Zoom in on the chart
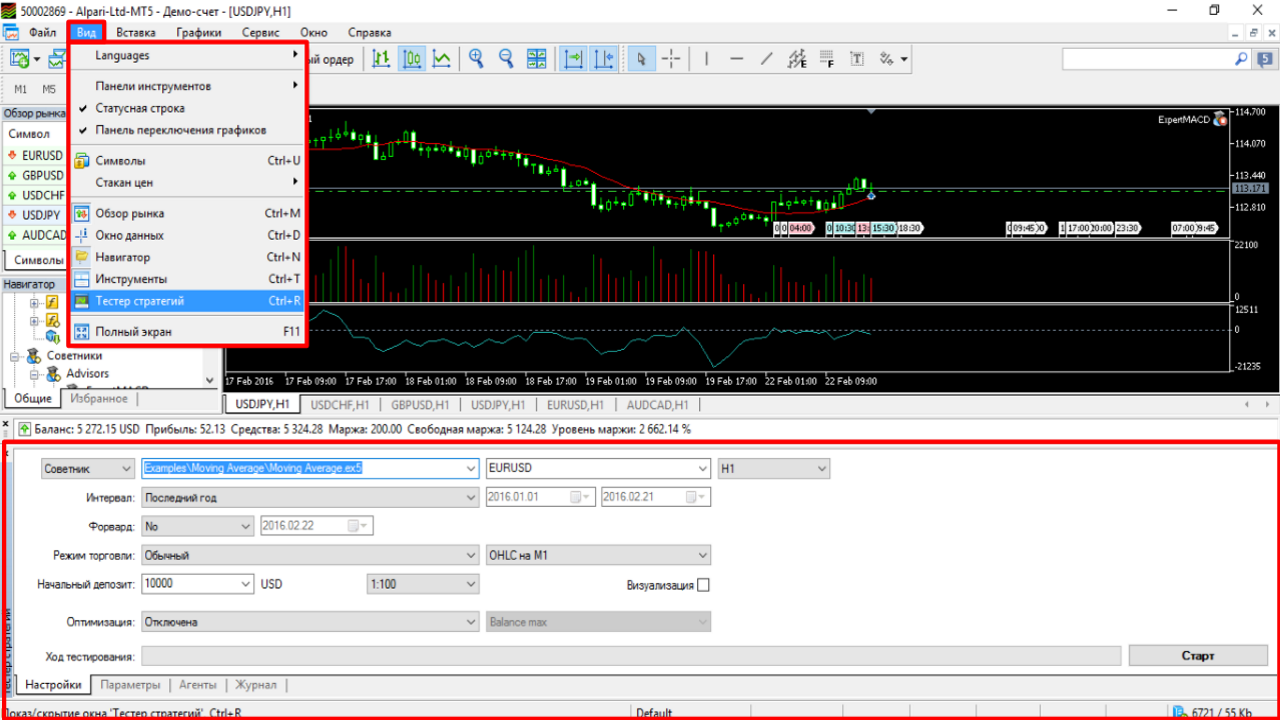 pyautogui.click(x=477, y=59)
